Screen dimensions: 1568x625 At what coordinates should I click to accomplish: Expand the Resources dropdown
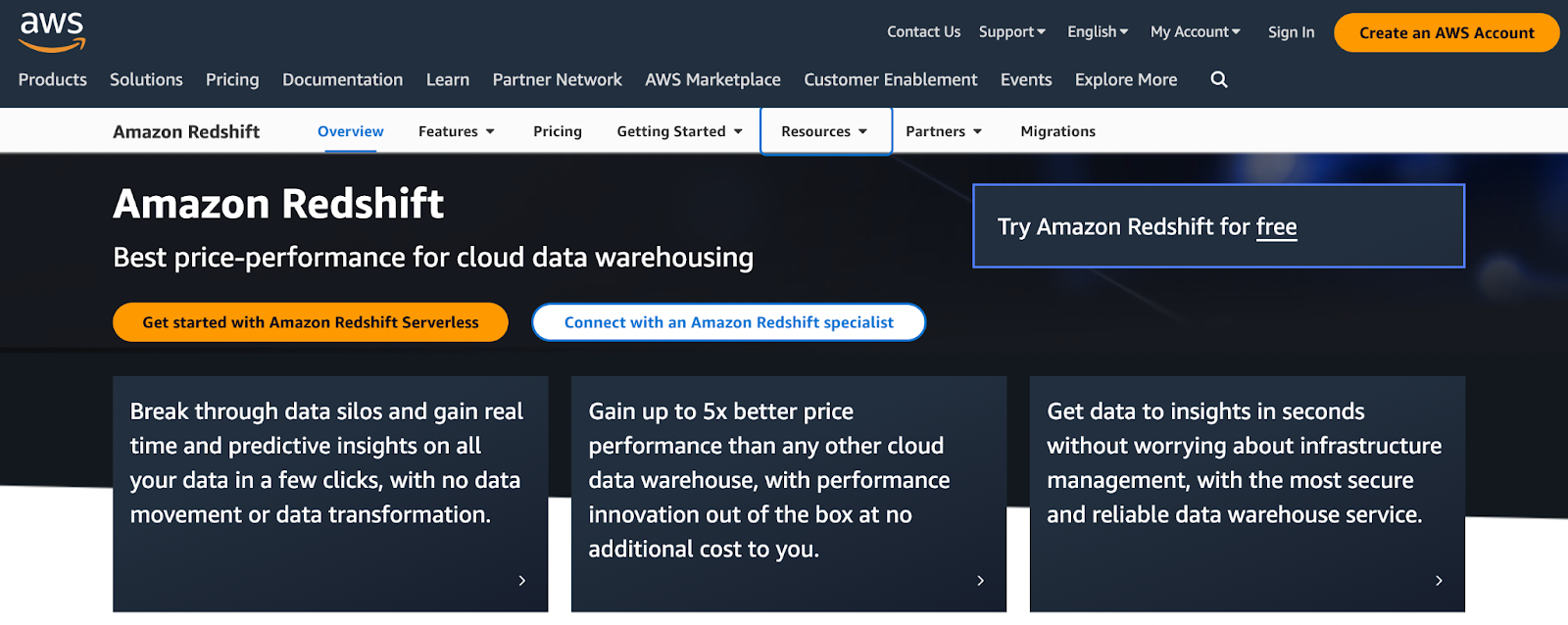(x=825, y=131)
